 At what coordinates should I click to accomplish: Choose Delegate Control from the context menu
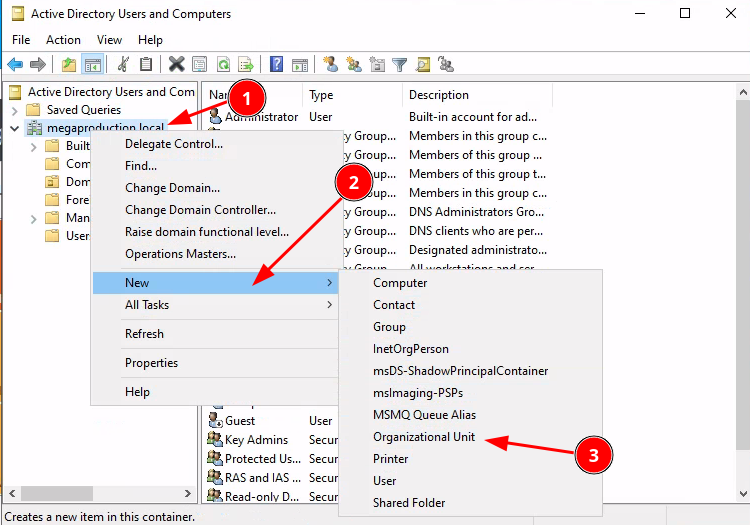173,143
